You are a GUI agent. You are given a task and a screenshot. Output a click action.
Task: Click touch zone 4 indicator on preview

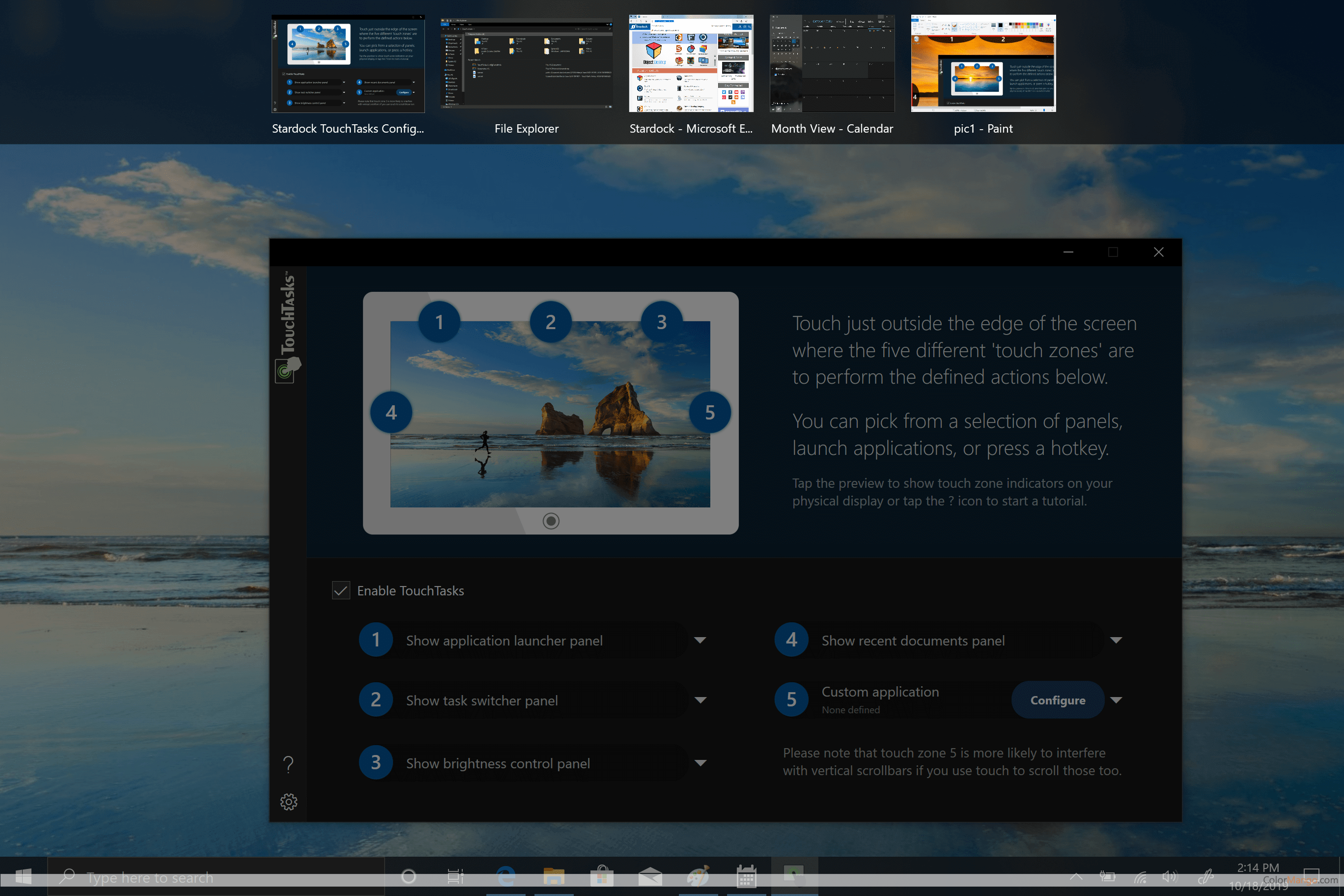[391, 412]
